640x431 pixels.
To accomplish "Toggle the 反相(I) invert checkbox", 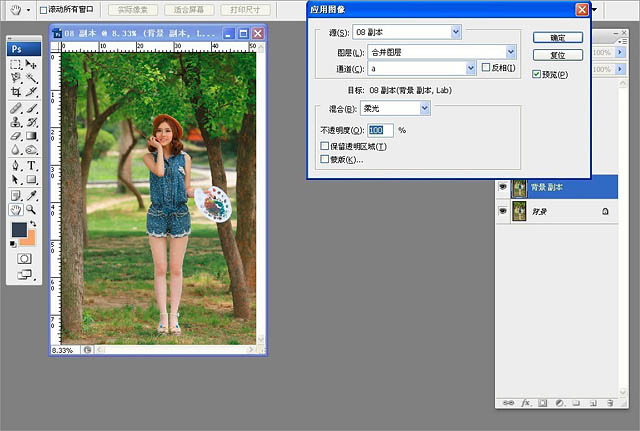I will pos(487,68).
